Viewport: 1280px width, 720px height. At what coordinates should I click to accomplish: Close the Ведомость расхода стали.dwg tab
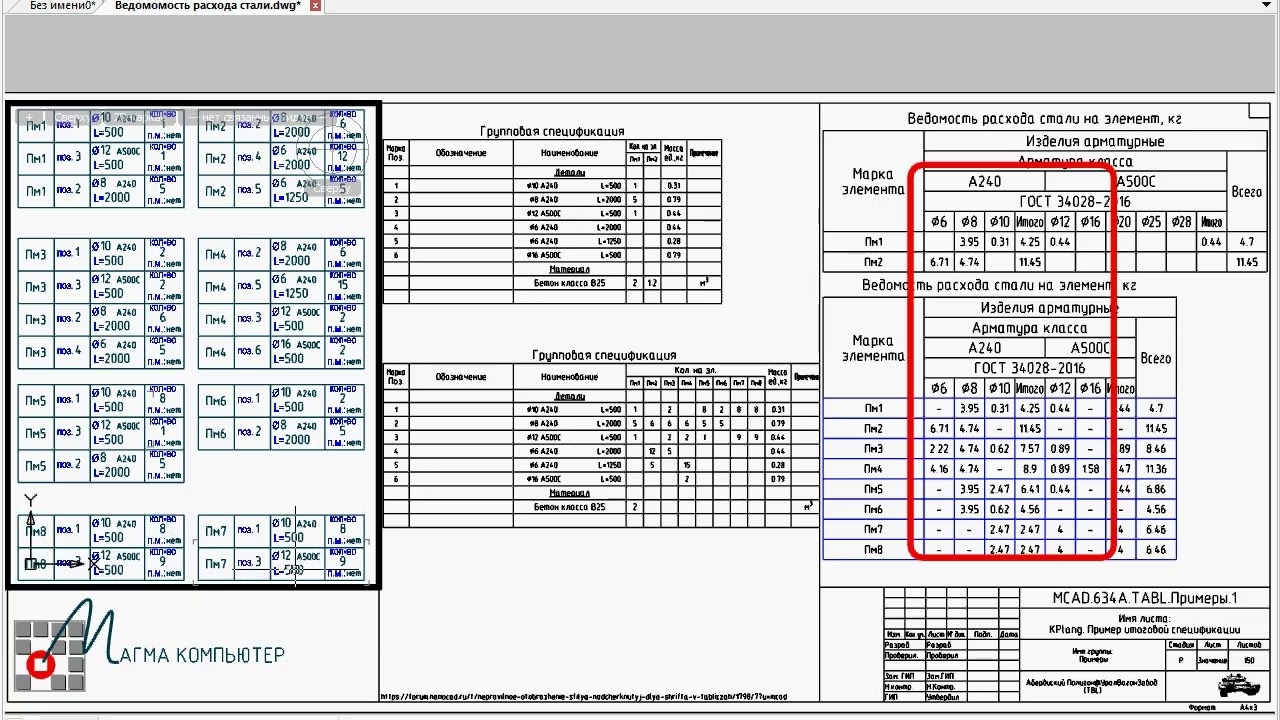click(316, 6)
